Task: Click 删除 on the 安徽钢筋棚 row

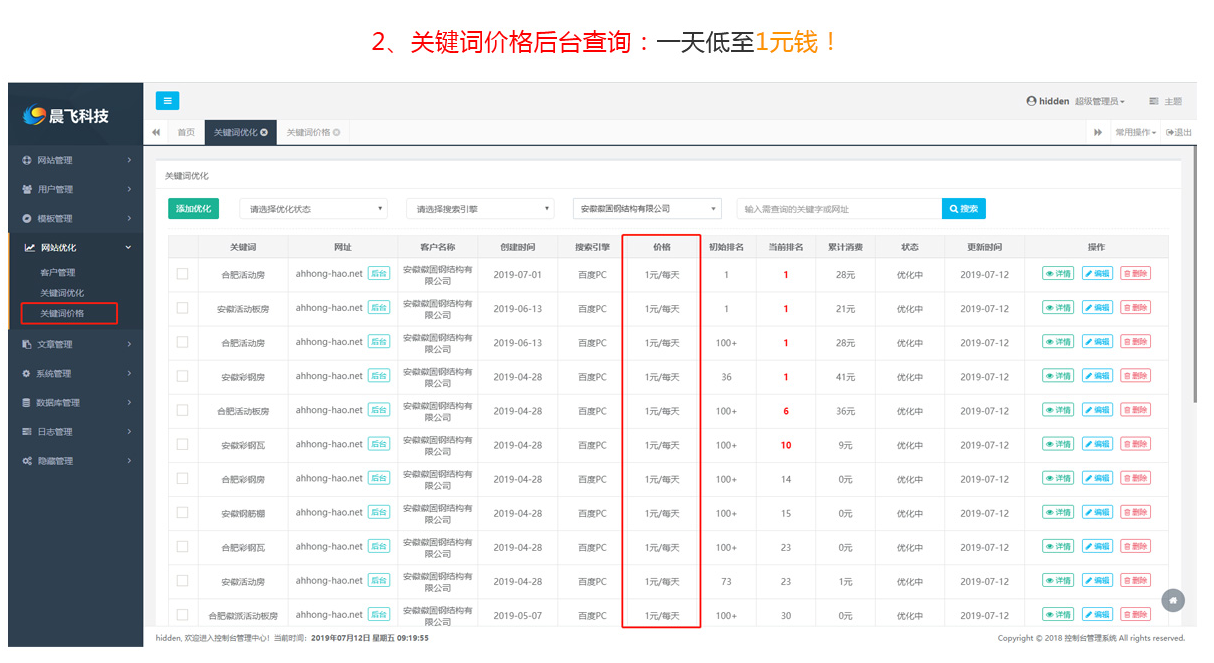Action: pos(1135,512)
